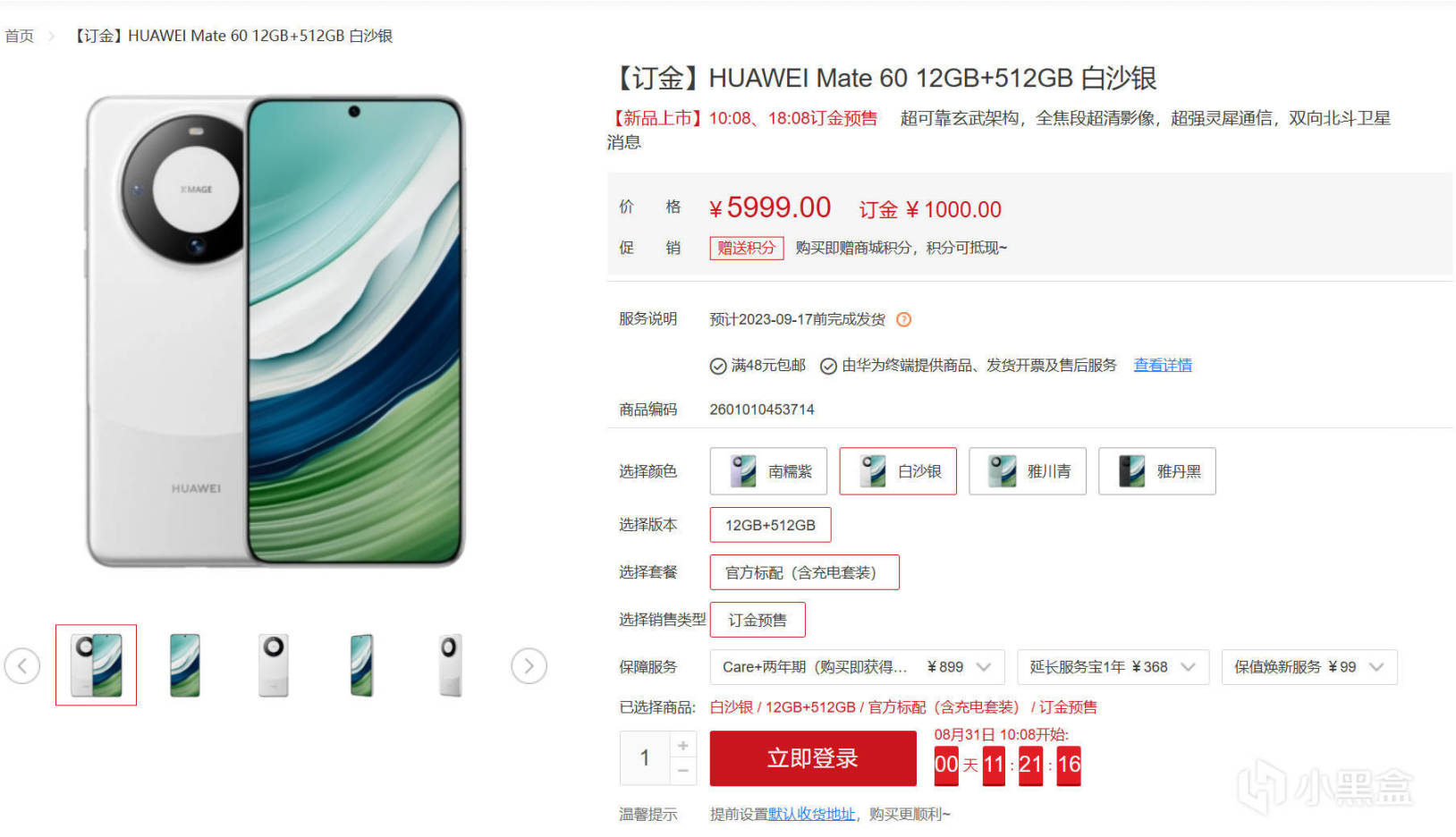Select the 南糯紫 color option
Image resolution: width=1456 pixels, height=837 pixels.
768,471
